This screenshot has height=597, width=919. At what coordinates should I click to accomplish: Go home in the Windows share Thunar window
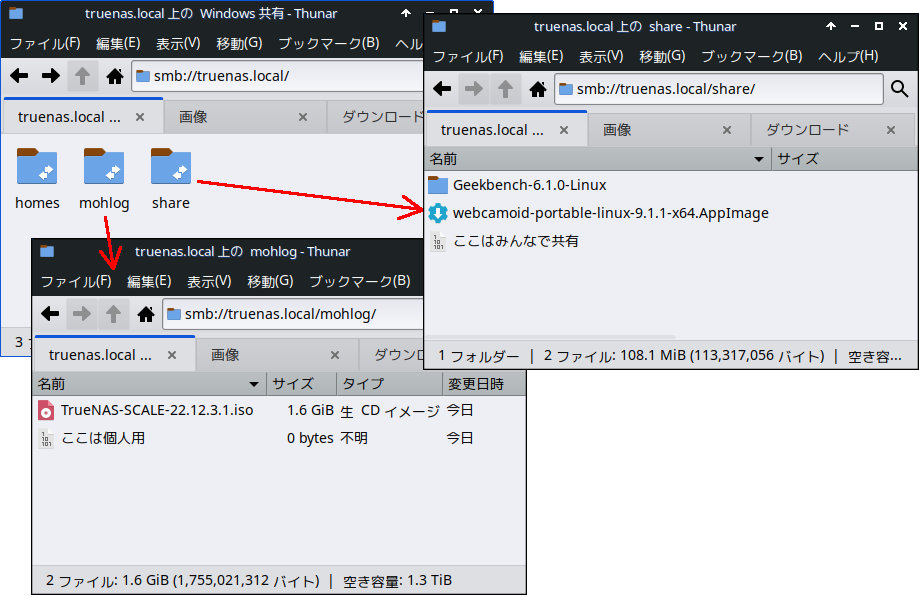(115, 76)
